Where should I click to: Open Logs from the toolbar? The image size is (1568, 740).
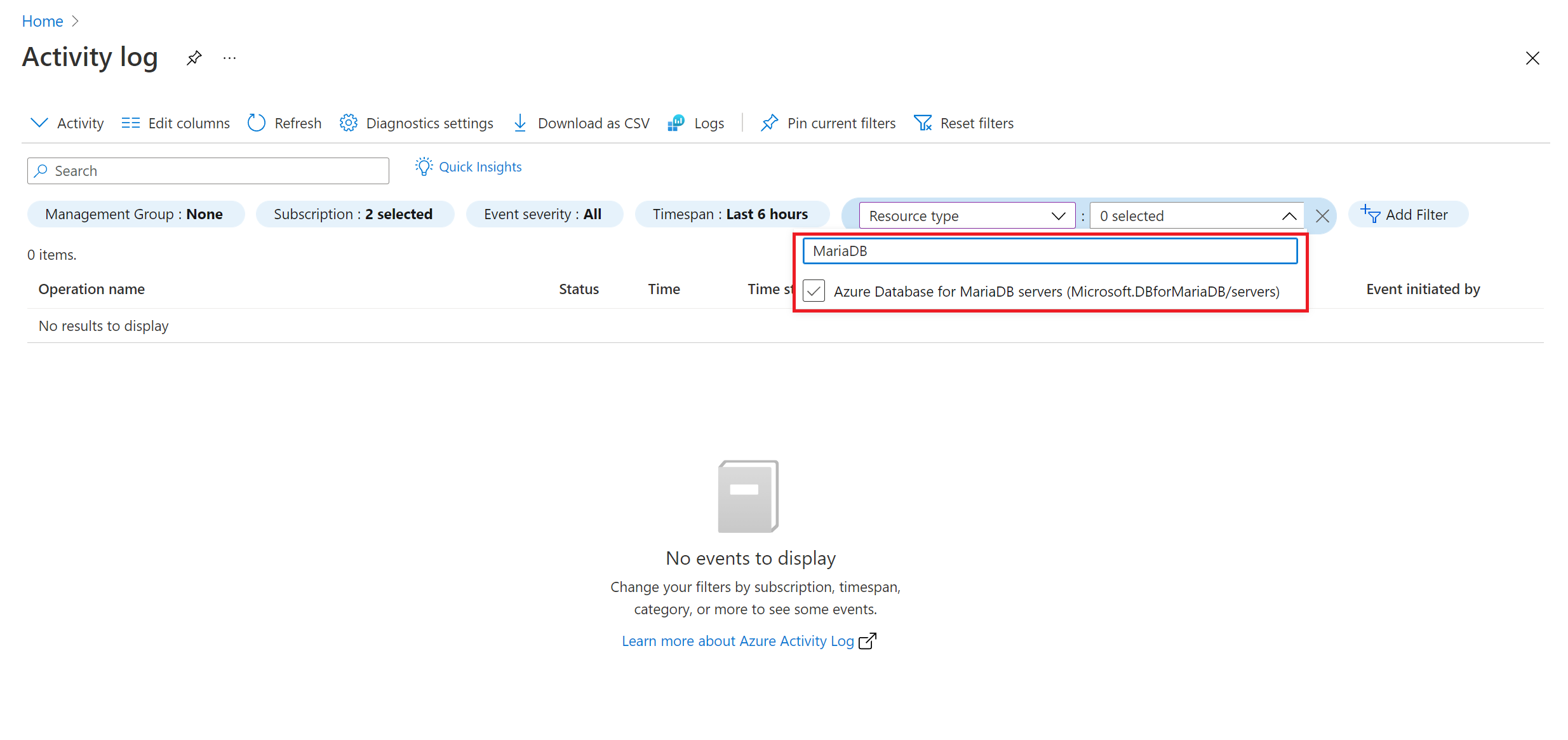(x=695, y=123)
